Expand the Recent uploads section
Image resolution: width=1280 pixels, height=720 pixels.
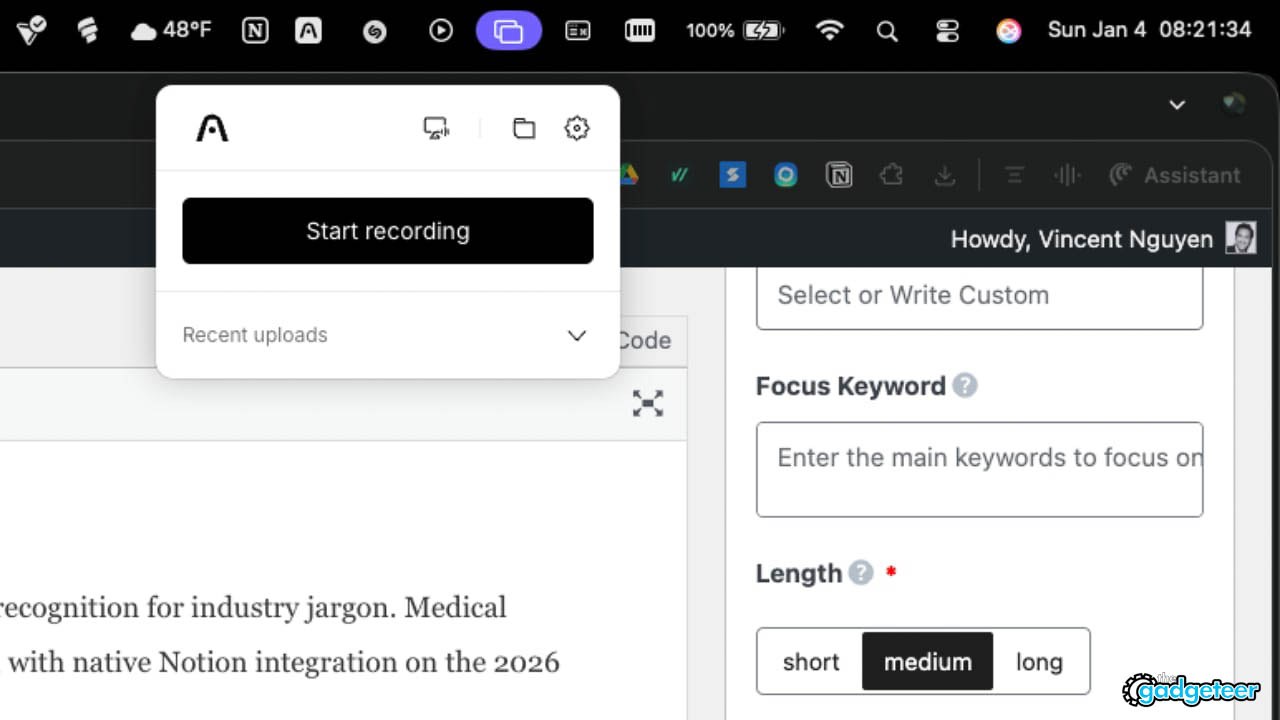click(x=577, y=335)
